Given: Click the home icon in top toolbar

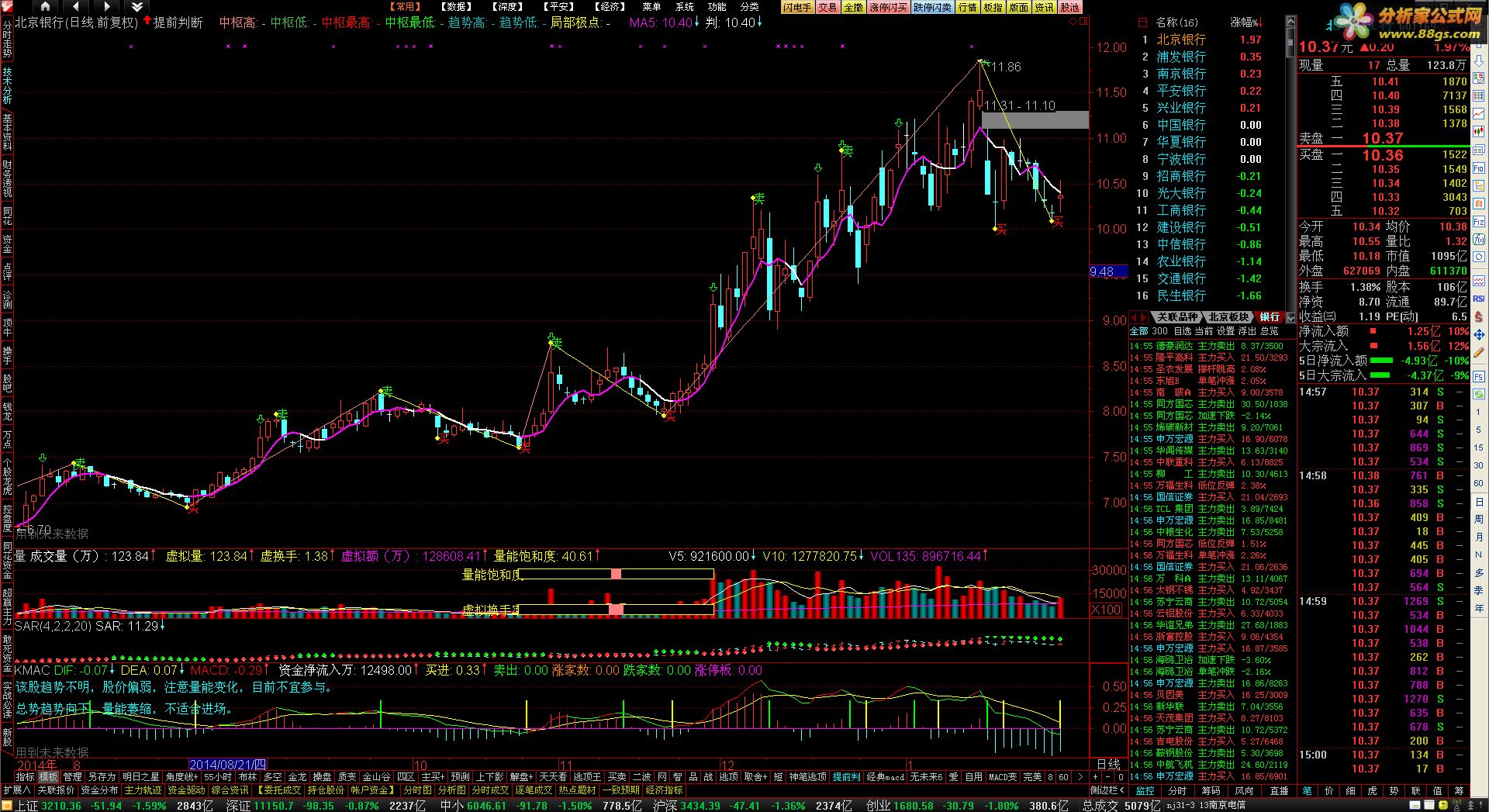Looking at the screenshot, I should 44,6.
